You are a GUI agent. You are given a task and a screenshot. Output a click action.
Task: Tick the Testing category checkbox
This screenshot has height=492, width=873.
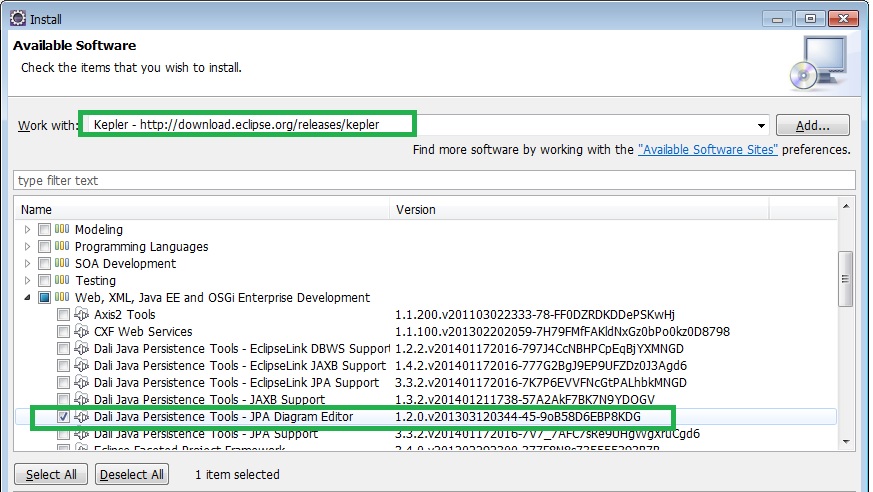coord(44,281)
